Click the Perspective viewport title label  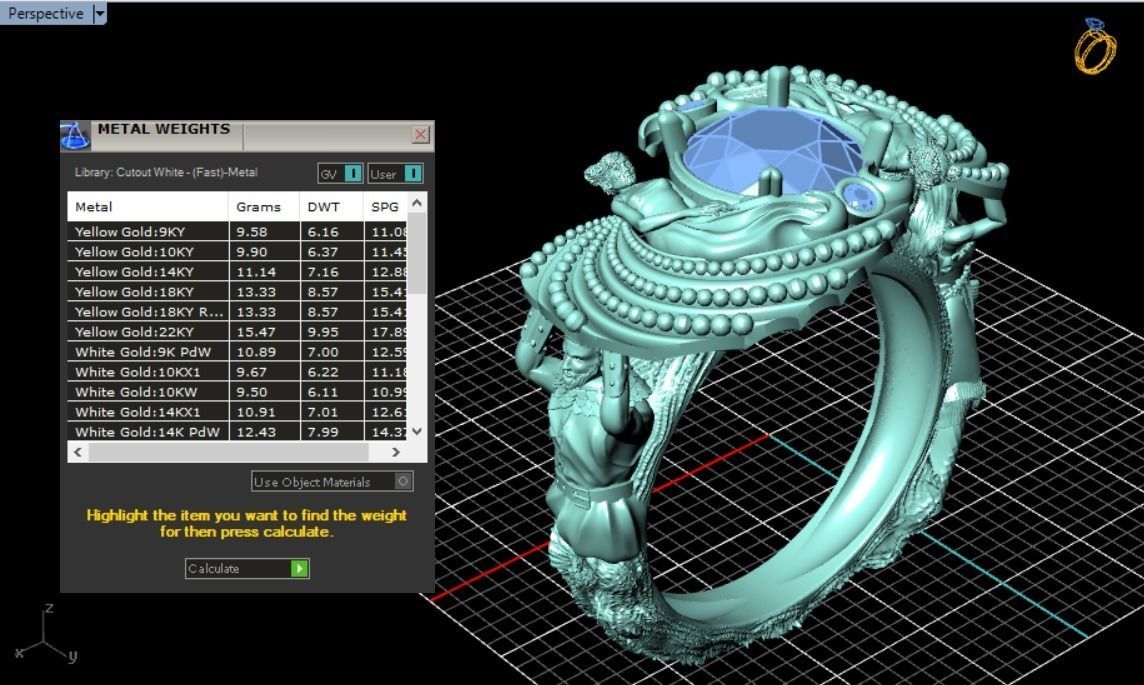pyautogui.click(x=45, y=13)
